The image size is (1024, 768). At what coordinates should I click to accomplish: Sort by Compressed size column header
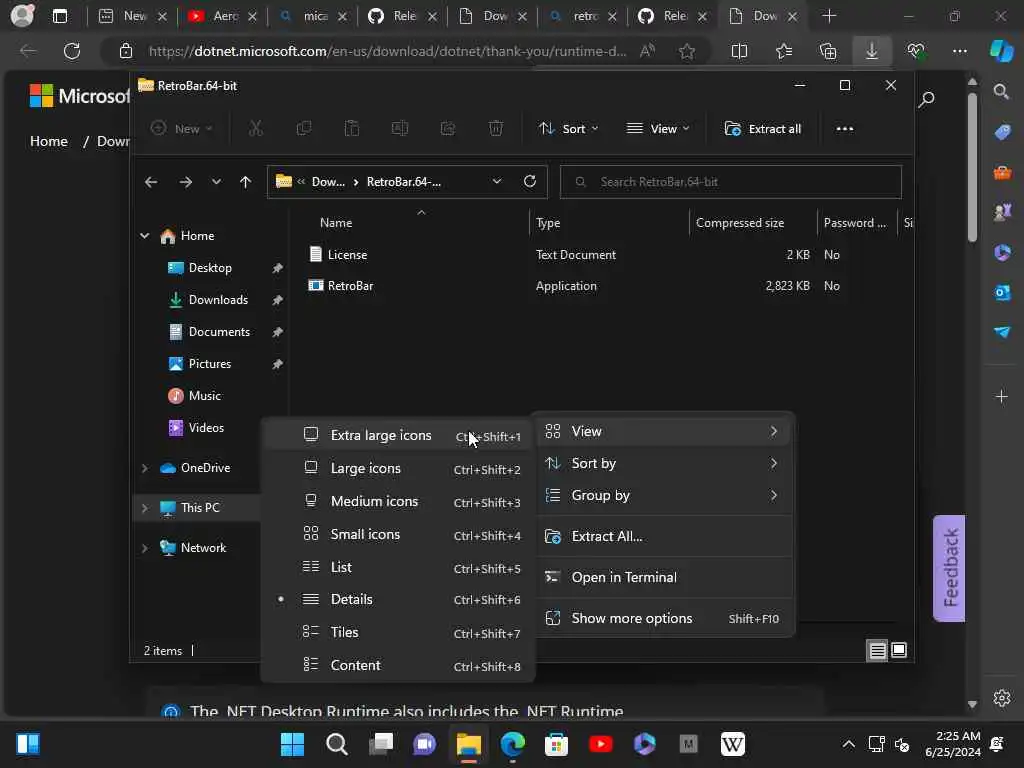tap(740, 223)
